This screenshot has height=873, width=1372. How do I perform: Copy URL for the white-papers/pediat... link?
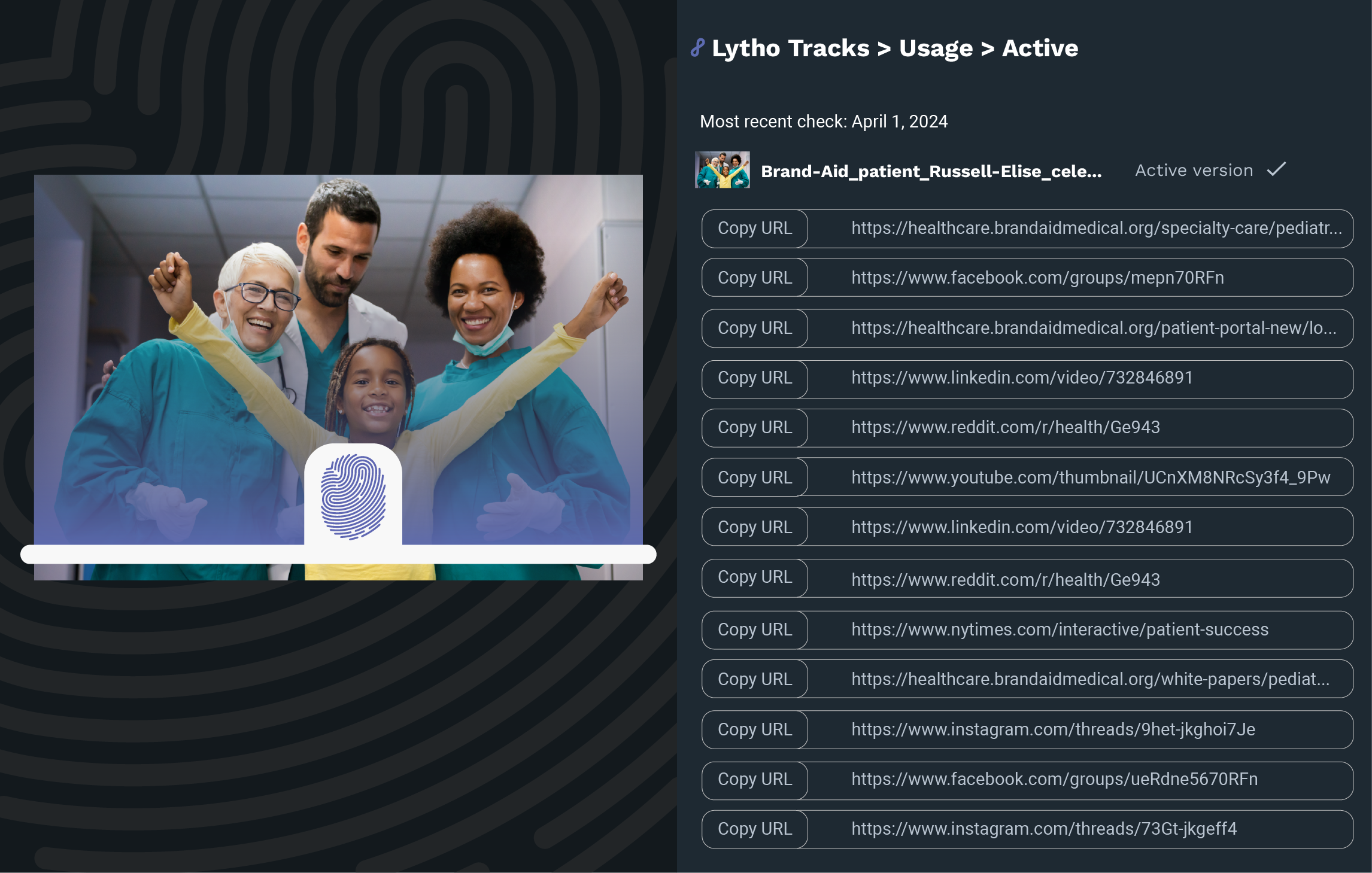(x=755, y=679)
